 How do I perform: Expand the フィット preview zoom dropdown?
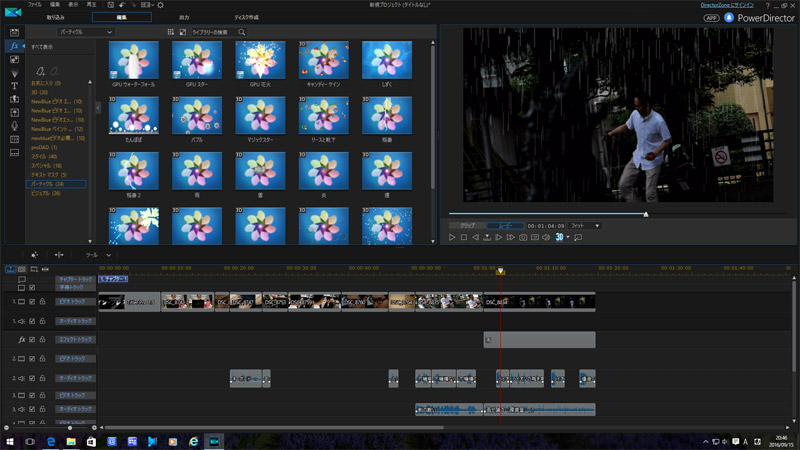click(x=585, y=226)
